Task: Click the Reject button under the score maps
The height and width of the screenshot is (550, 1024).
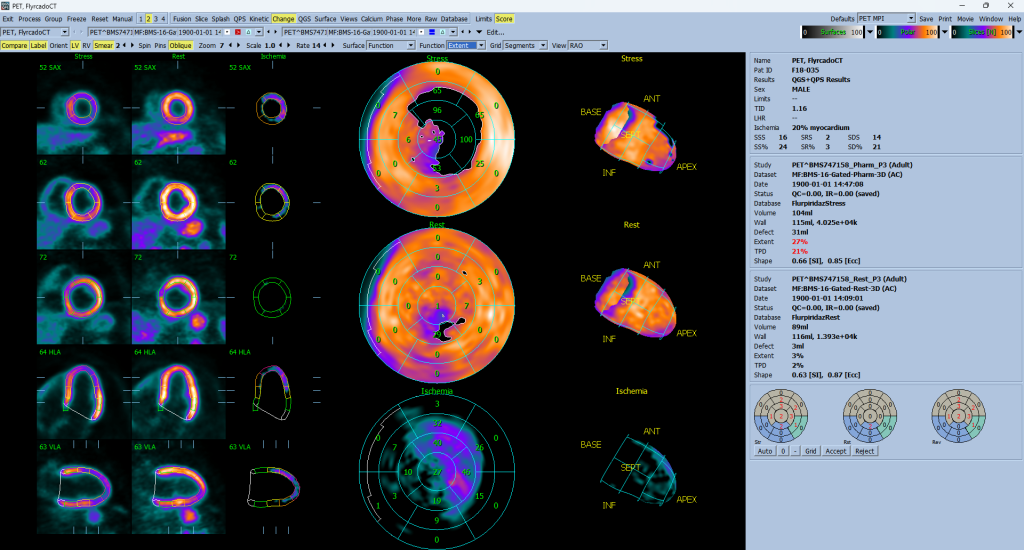Action: [865, 451]
